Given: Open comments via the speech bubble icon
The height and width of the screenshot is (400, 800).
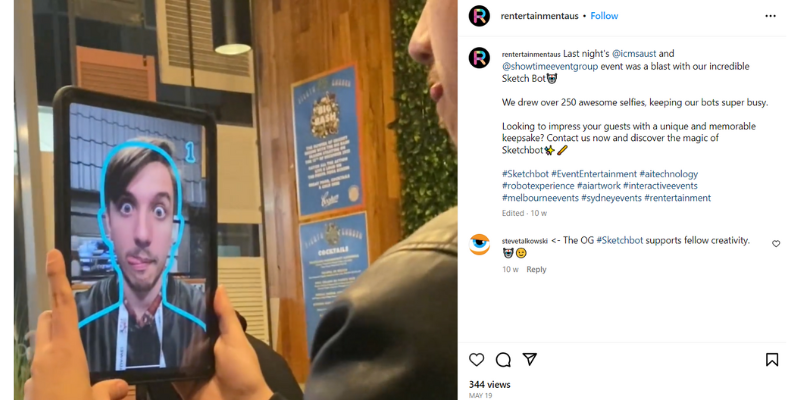Looking at the screenshot, I should 503,360.
